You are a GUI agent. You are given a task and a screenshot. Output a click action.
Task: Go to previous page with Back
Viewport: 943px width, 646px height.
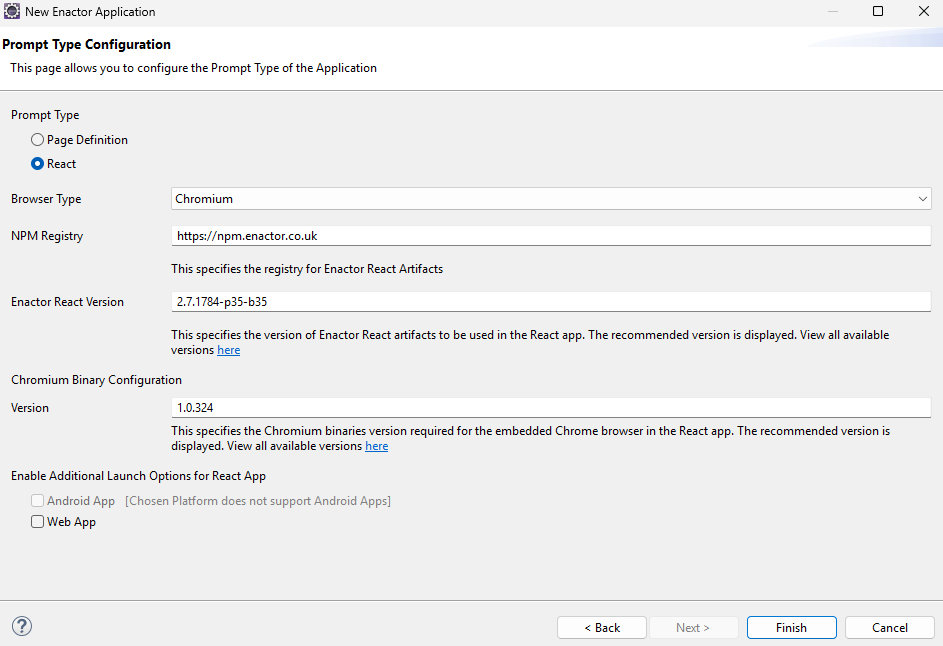(x=602, y=628)
